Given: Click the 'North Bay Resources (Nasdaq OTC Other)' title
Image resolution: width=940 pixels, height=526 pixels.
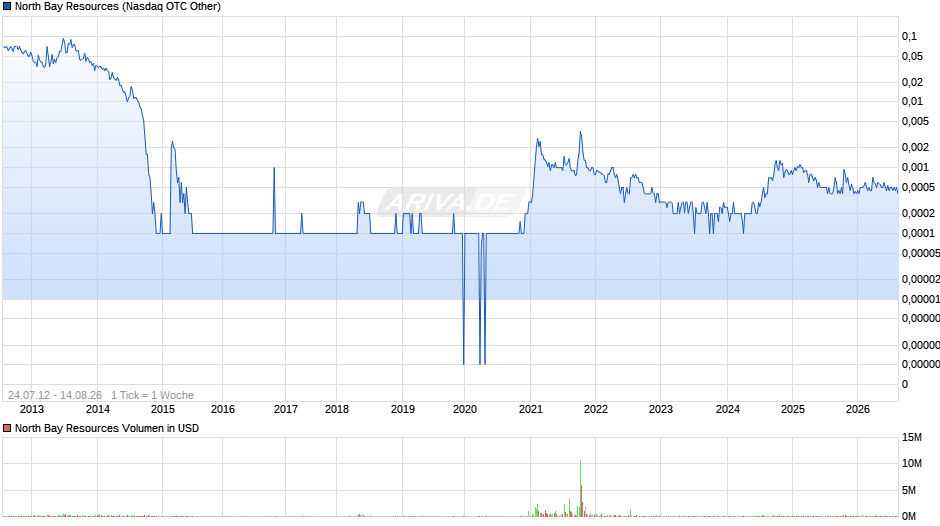Looking at the screenshot, I should (x=118, y=7).
